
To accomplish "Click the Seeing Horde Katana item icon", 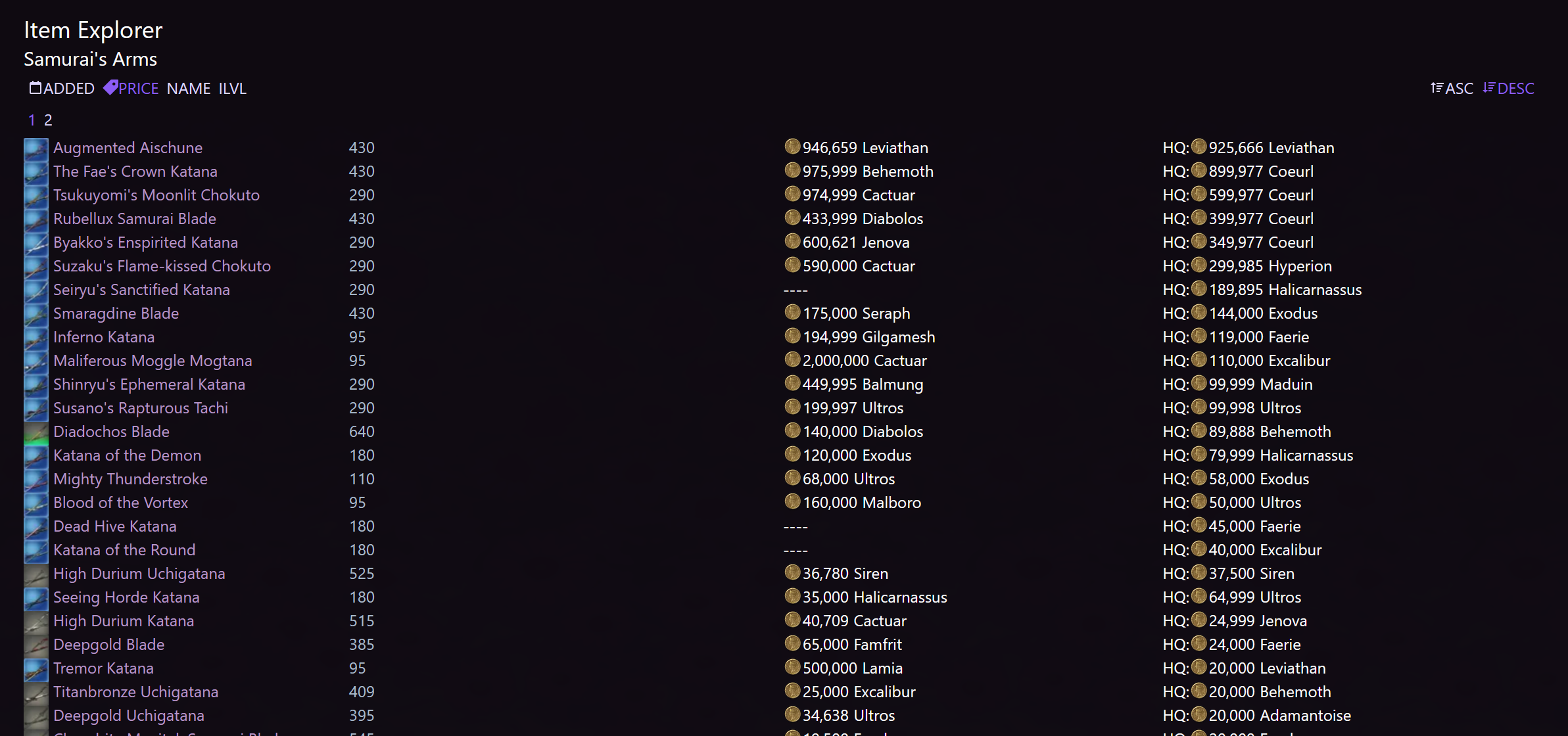I will tap(36, 597).
